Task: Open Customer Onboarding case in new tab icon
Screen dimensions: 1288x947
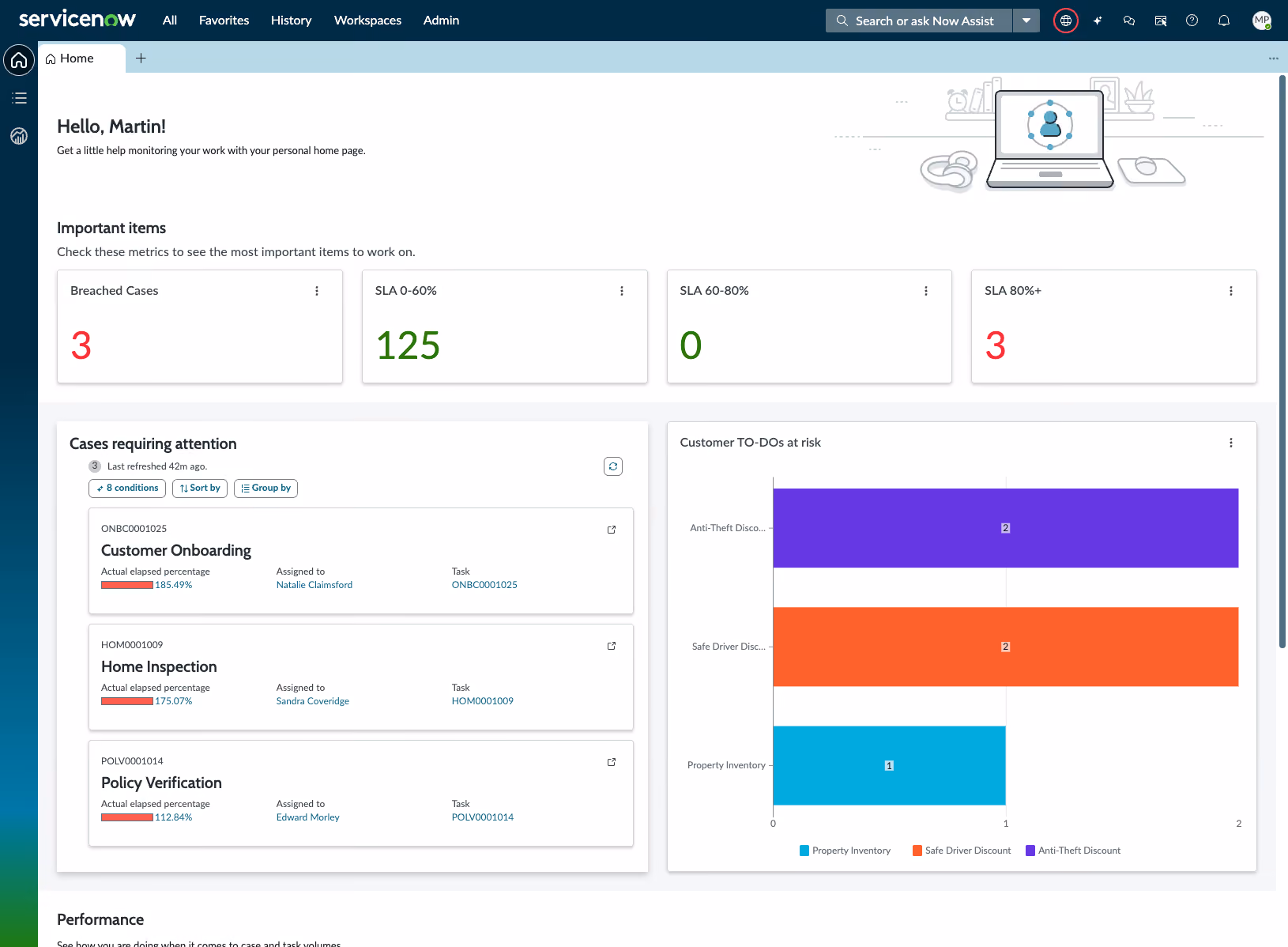Action: [x=612, y=530]
